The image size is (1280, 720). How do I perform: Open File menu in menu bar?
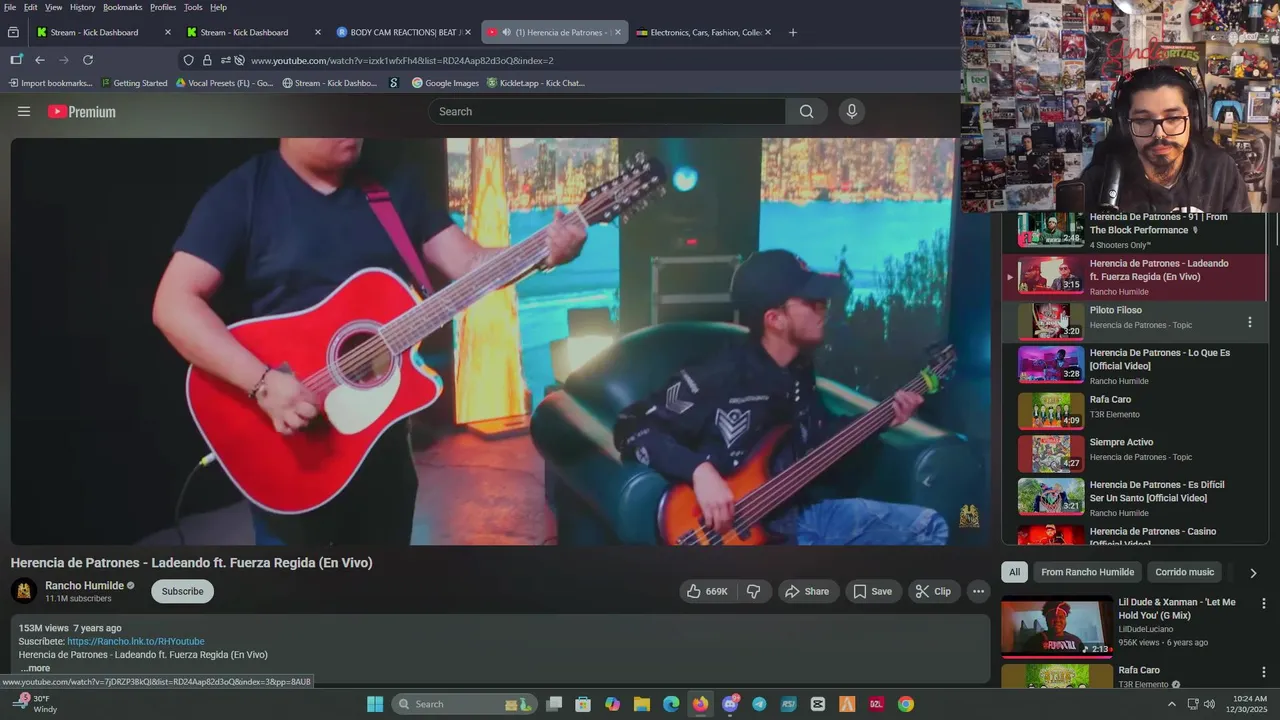coord(10,7)
